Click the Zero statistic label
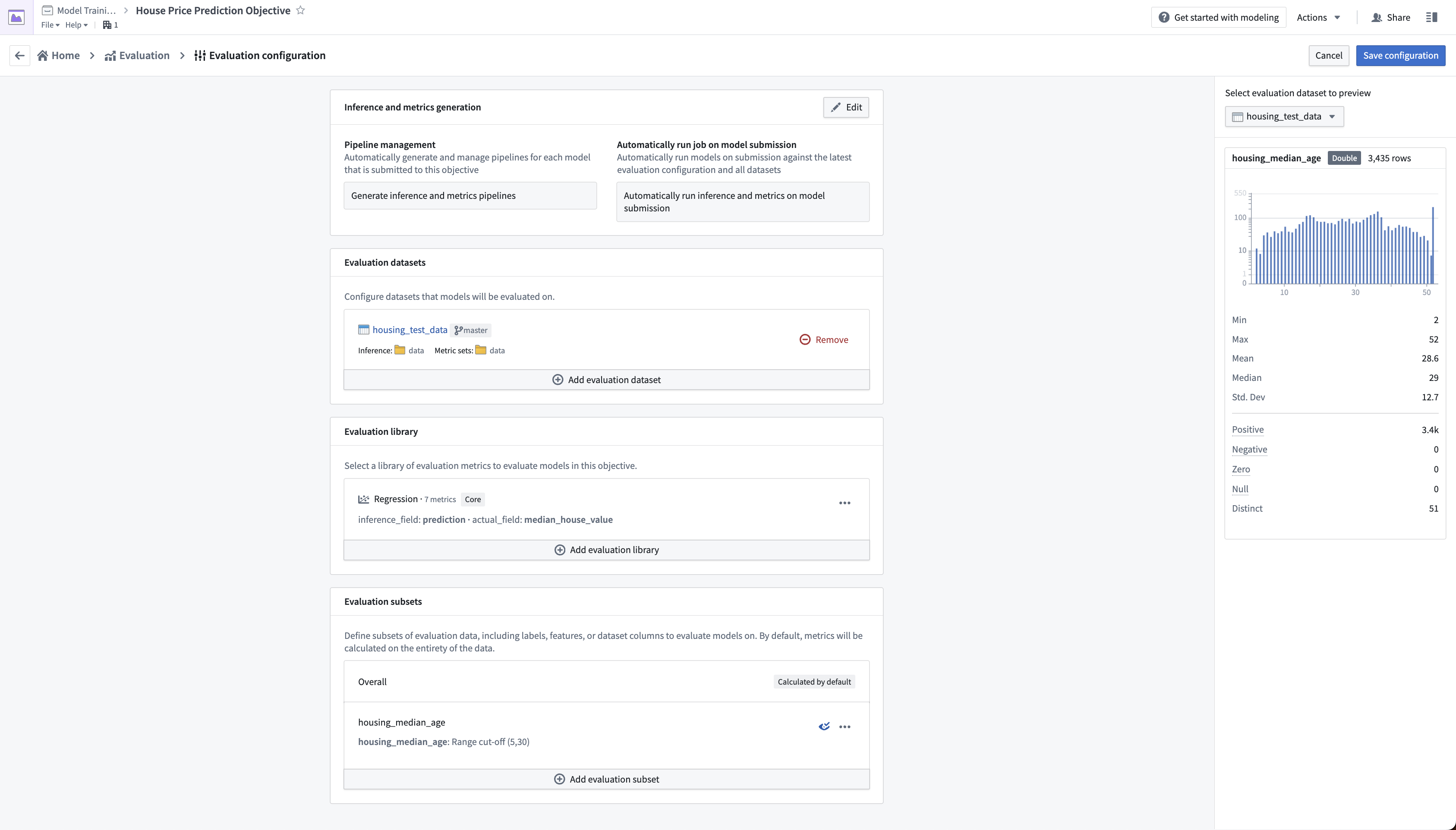 tap(1241, 469)
